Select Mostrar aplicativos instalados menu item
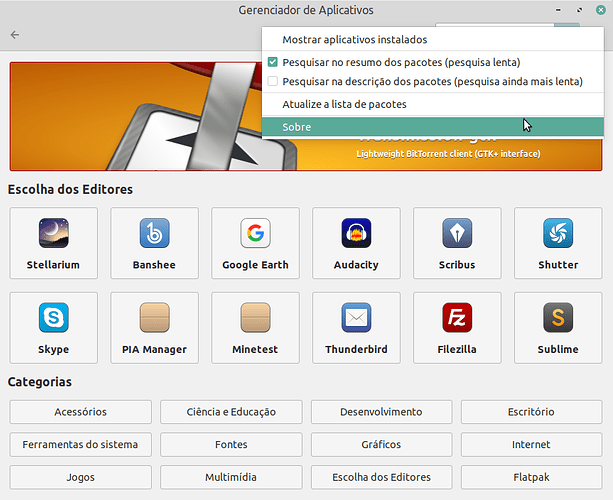 pyautogui.click(x=433, y=40)
